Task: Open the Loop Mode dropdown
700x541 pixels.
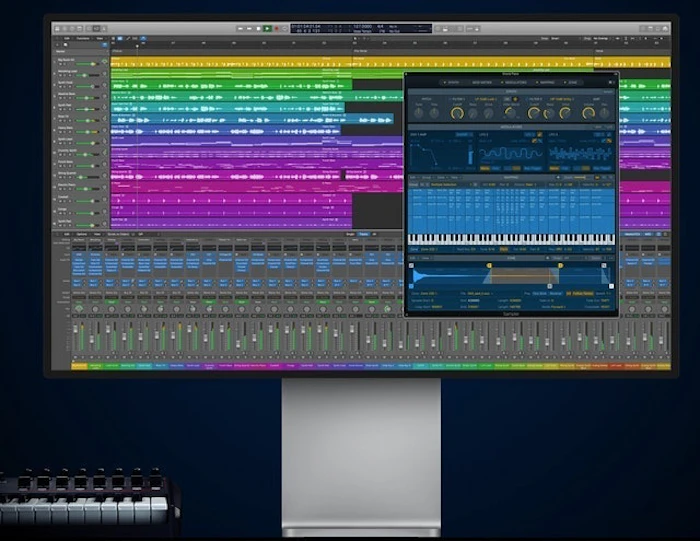Action: (558, 307)
